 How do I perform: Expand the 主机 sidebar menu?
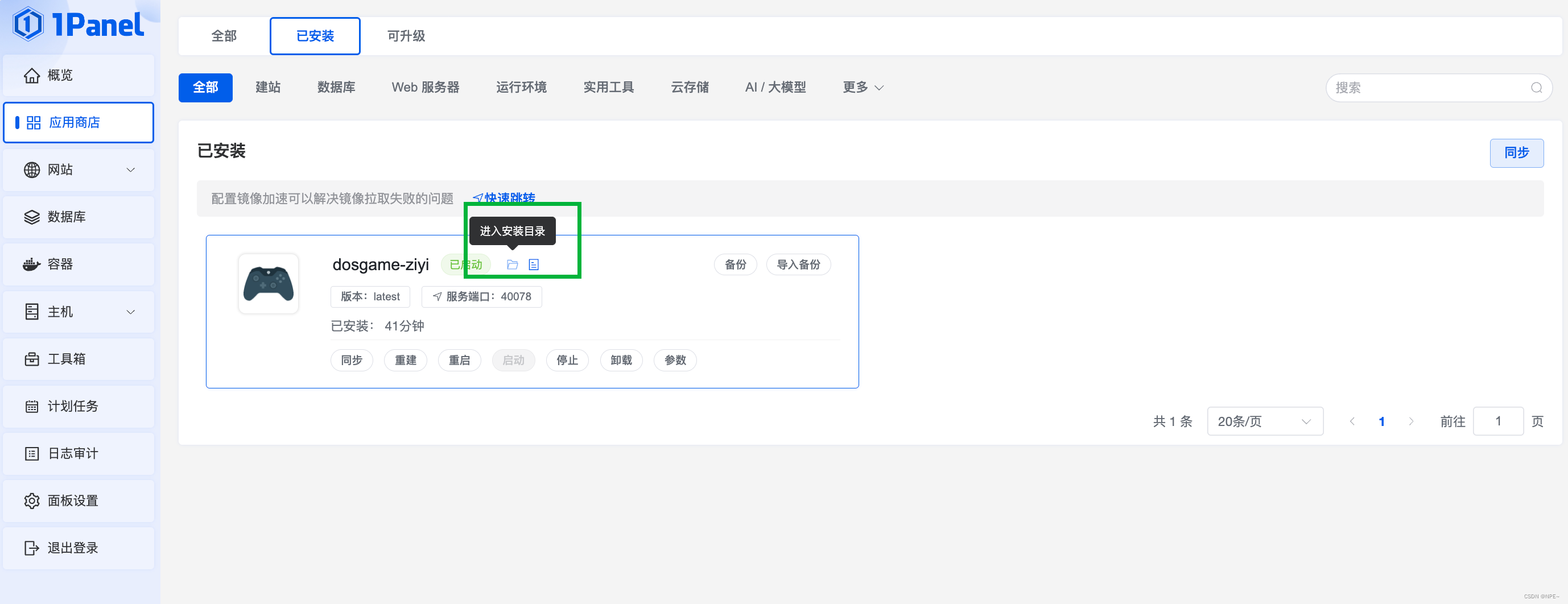79,312
